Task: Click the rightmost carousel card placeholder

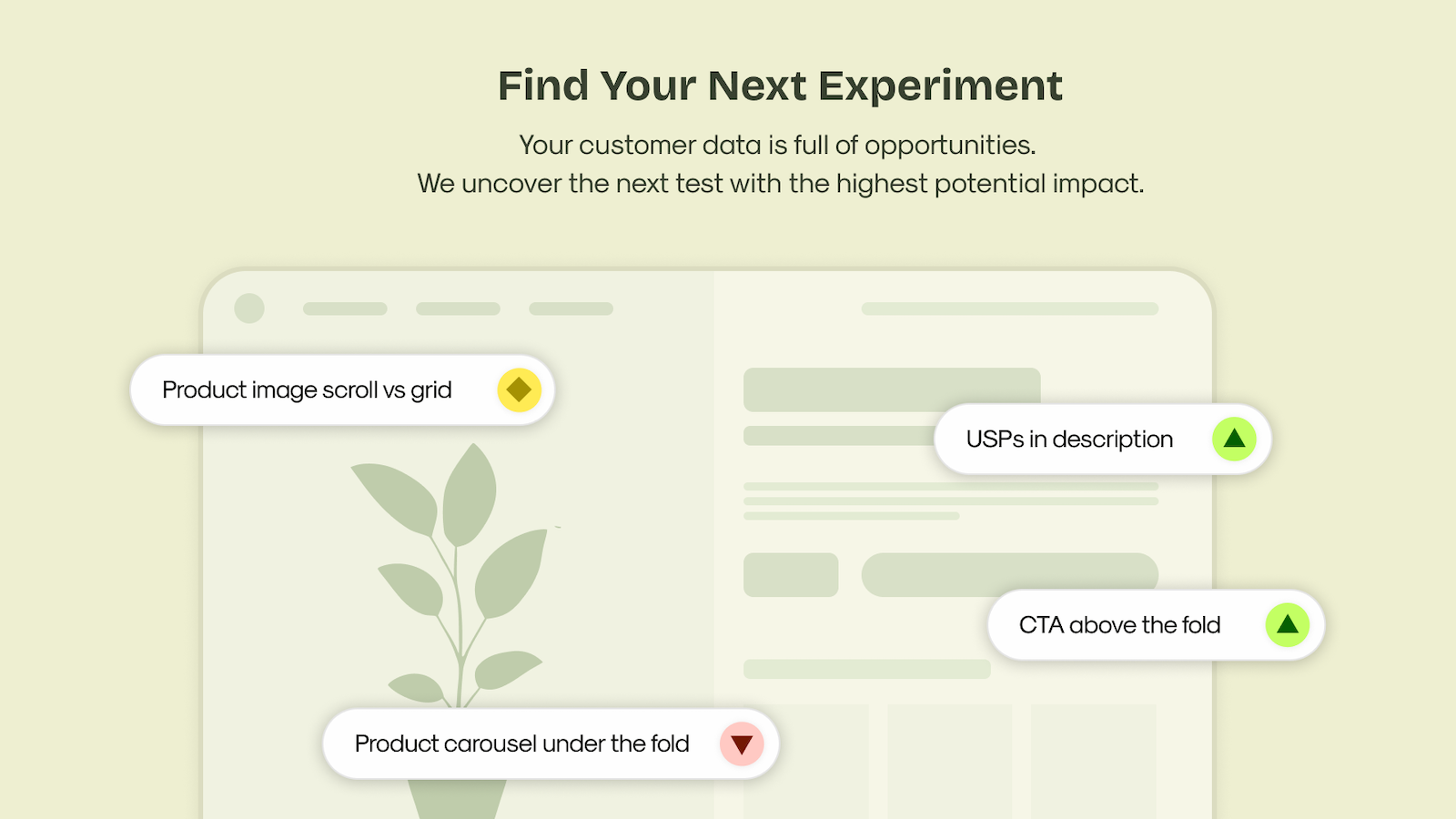Action: (x=1093, y=761)
